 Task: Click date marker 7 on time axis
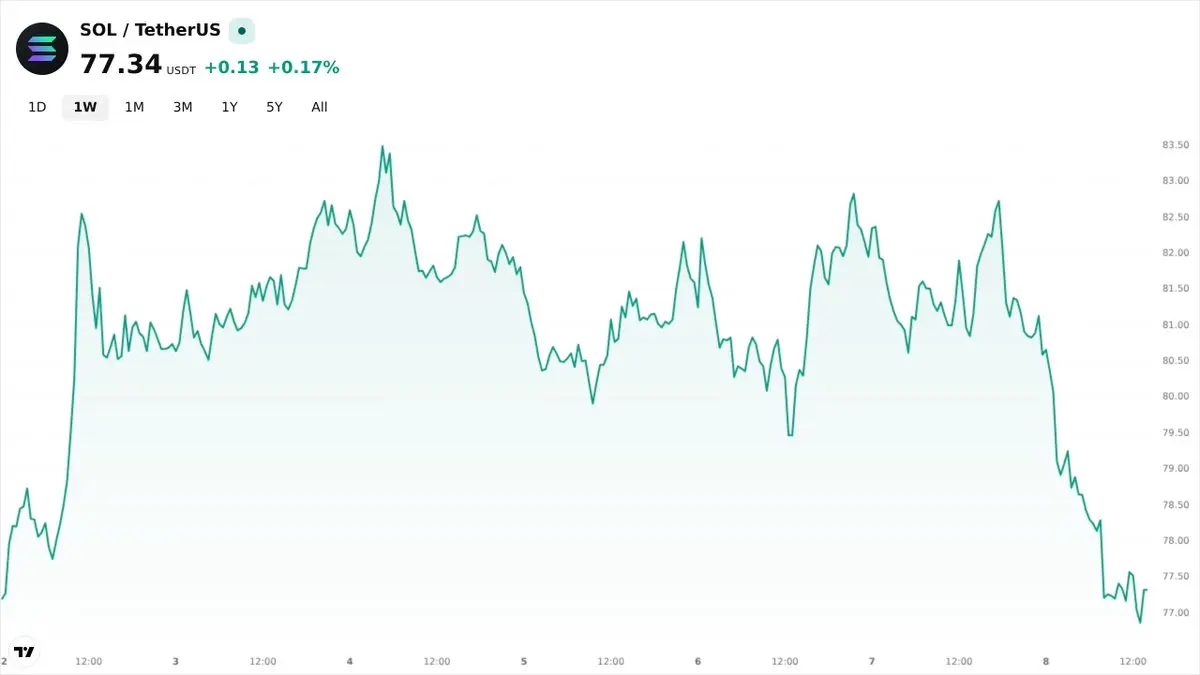coord(872,661)
